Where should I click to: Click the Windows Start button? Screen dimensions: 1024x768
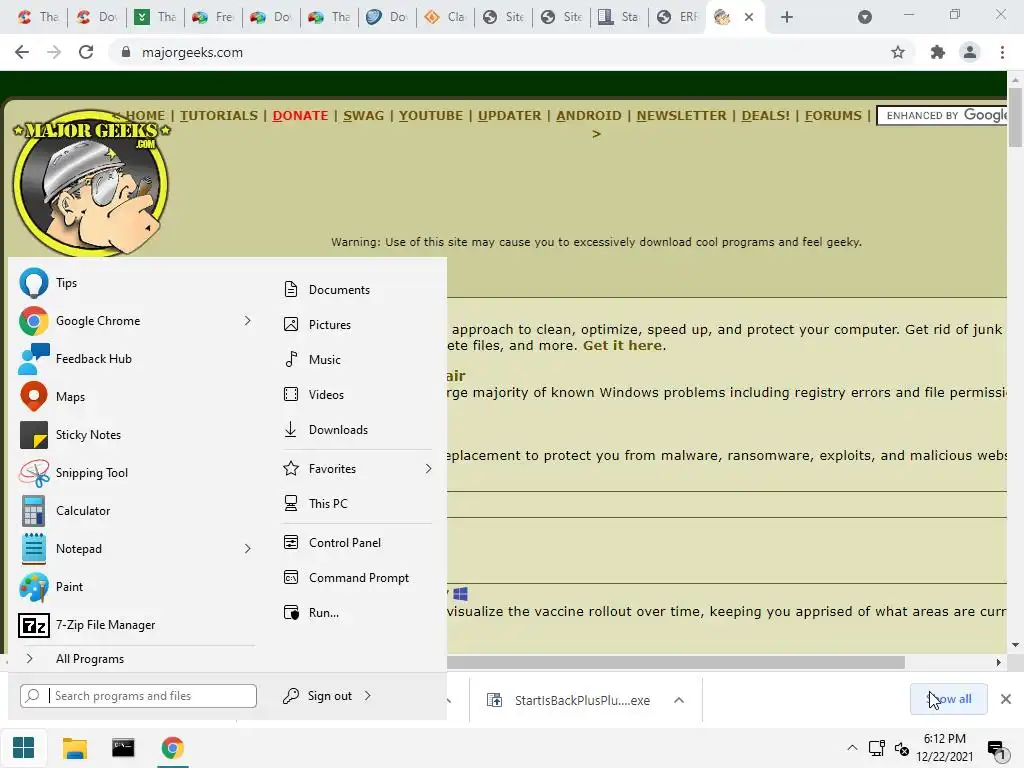click(24, 748)
